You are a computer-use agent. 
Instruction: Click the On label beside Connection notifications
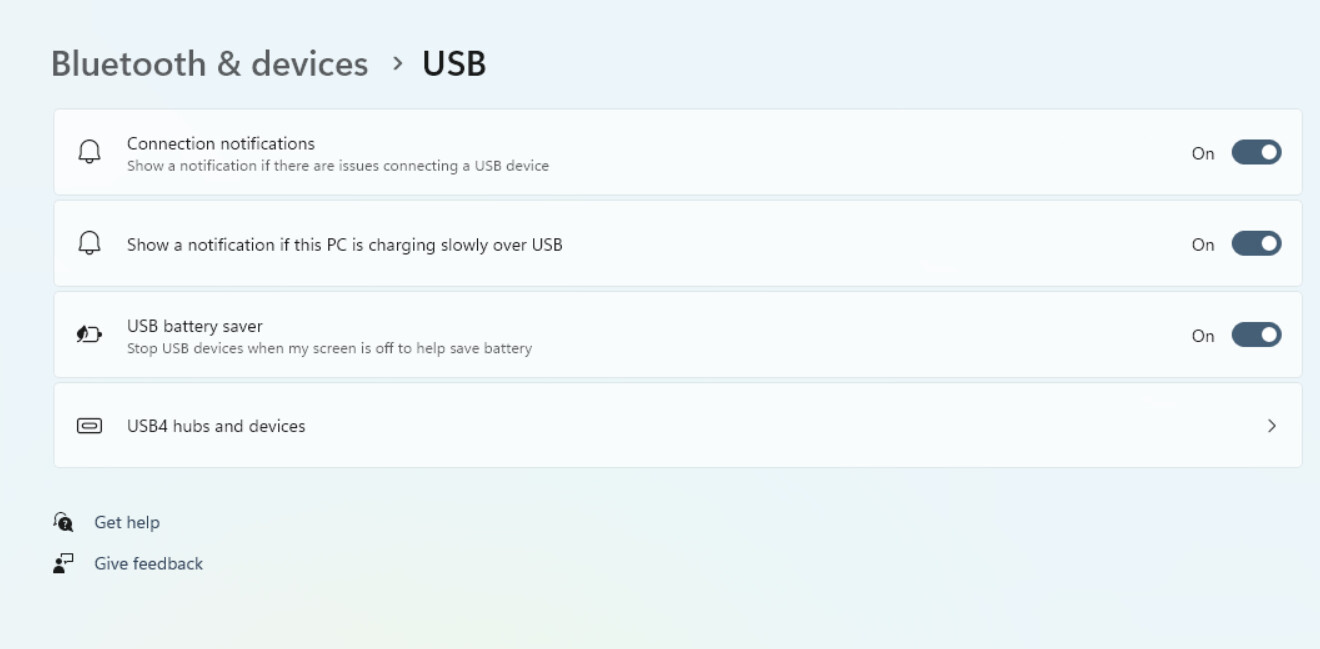point(1203,154)
